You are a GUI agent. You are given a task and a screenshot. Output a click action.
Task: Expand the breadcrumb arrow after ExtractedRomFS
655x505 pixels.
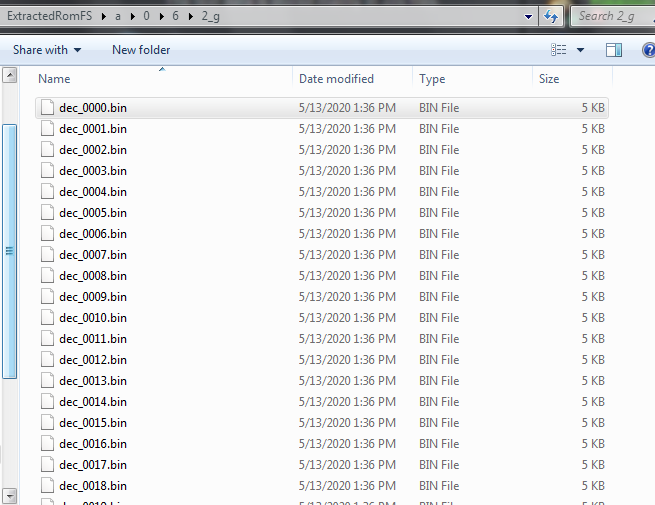[104, 16]
